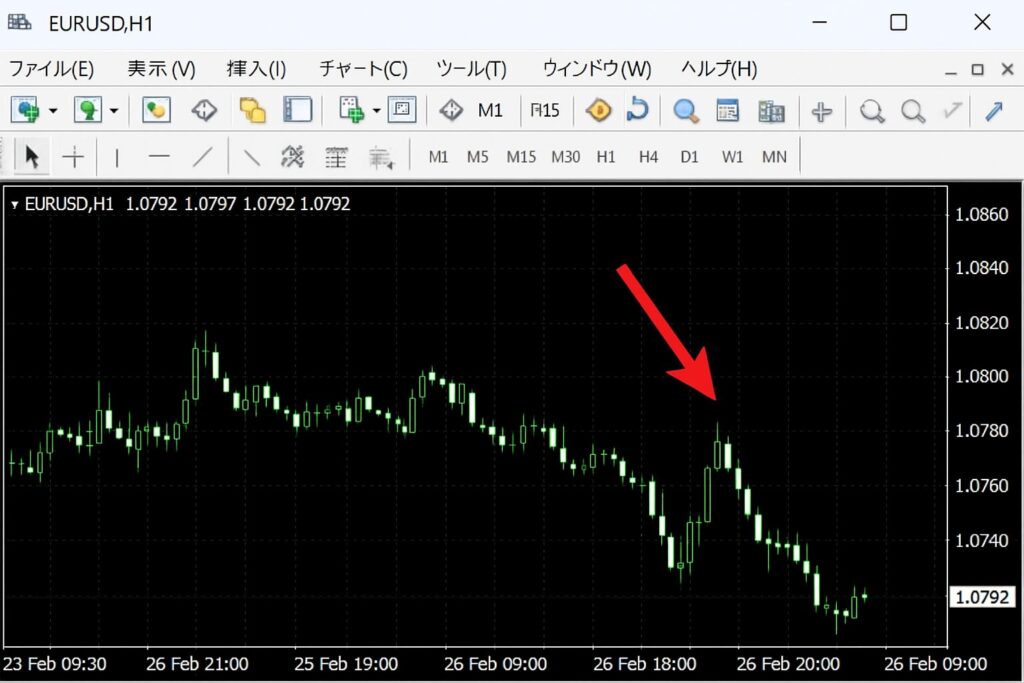The width and height of the screenshot is (1024, 683).
Task: Switch to the H4 timeframe
Action: (x=648, y=157)
